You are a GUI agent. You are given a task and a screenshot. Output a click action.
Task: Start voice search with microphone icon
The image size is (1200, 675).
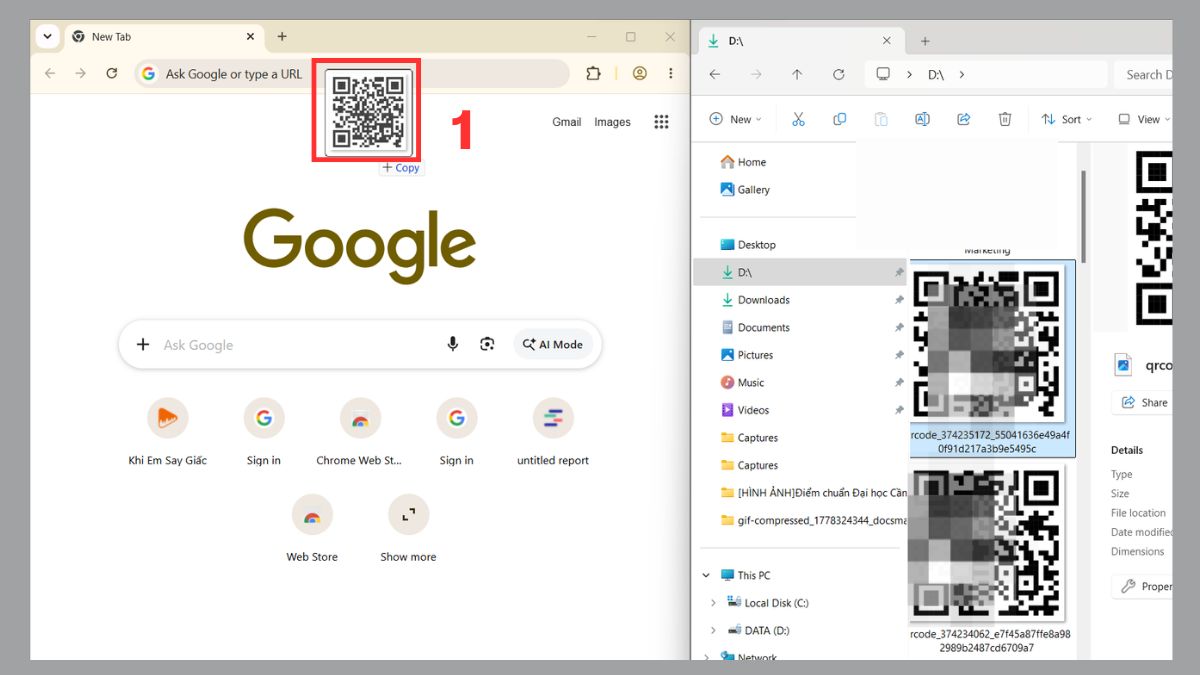tap(453, 344)
